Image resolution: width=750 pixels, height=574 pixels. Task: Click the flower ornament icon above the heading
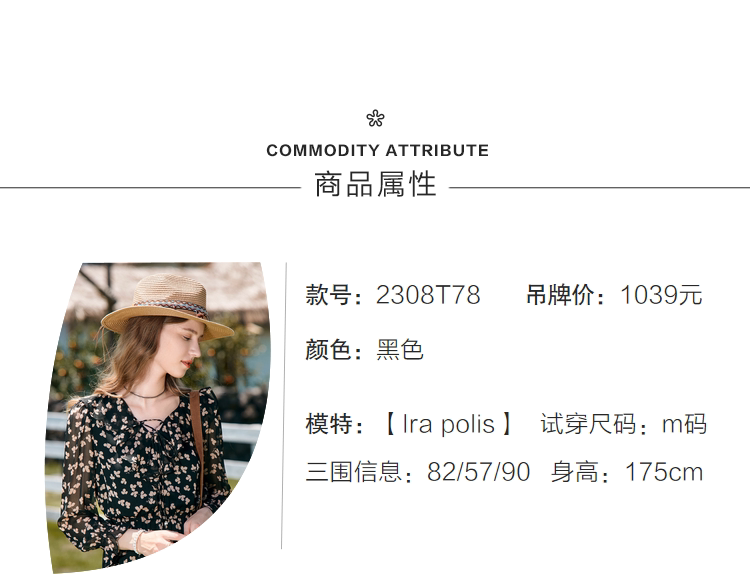(375, 119)
